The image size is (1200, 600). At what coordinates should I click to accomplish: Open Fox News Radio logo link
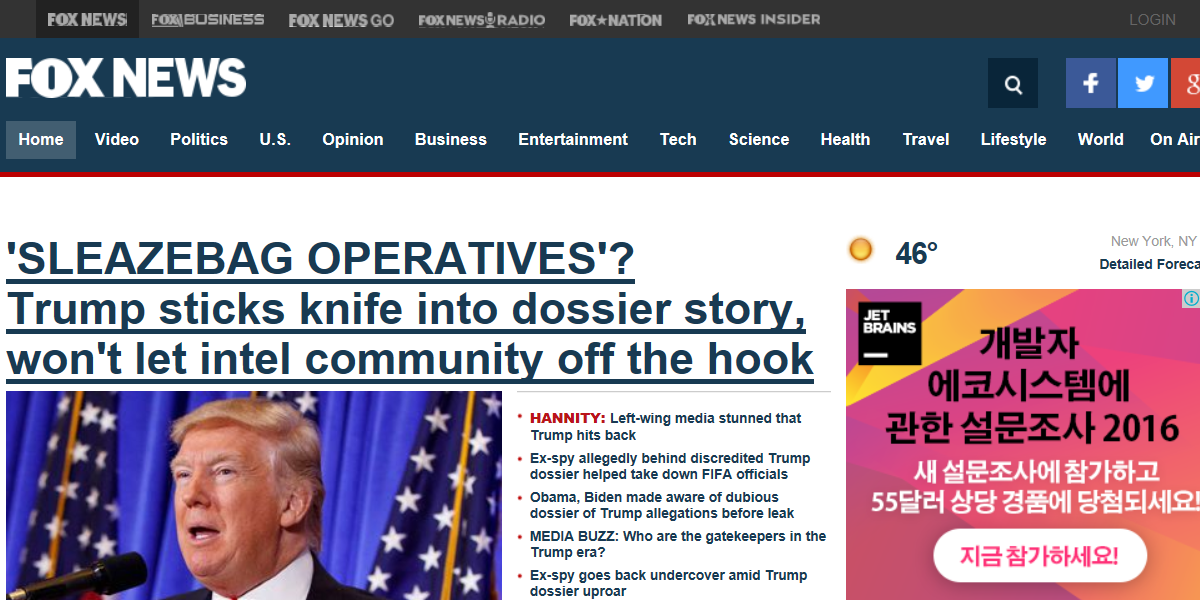tap(482, 19)
